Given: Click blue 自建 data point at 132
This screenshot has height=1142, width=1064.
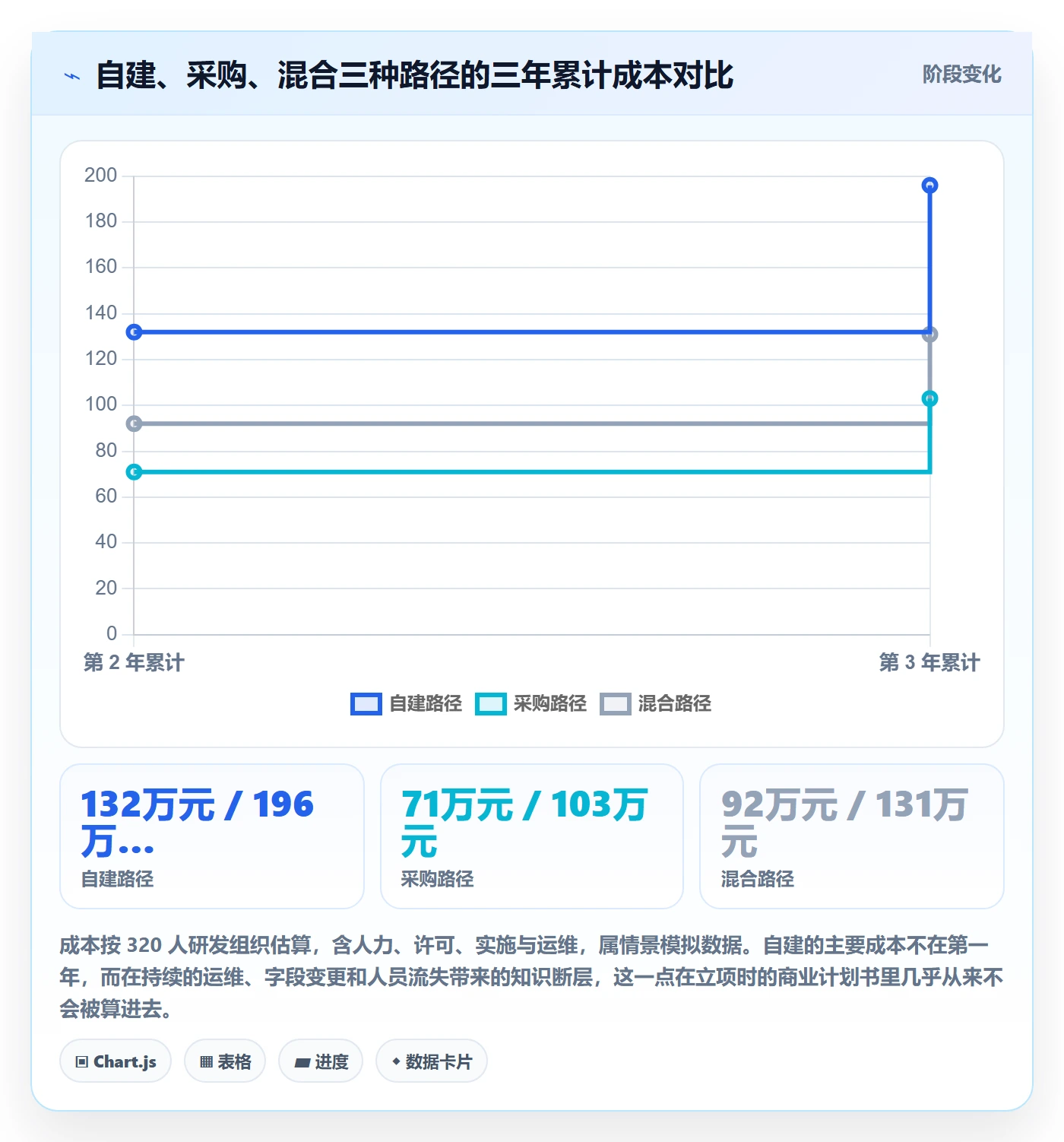Looking at the screenshot, I should [134, 332].
